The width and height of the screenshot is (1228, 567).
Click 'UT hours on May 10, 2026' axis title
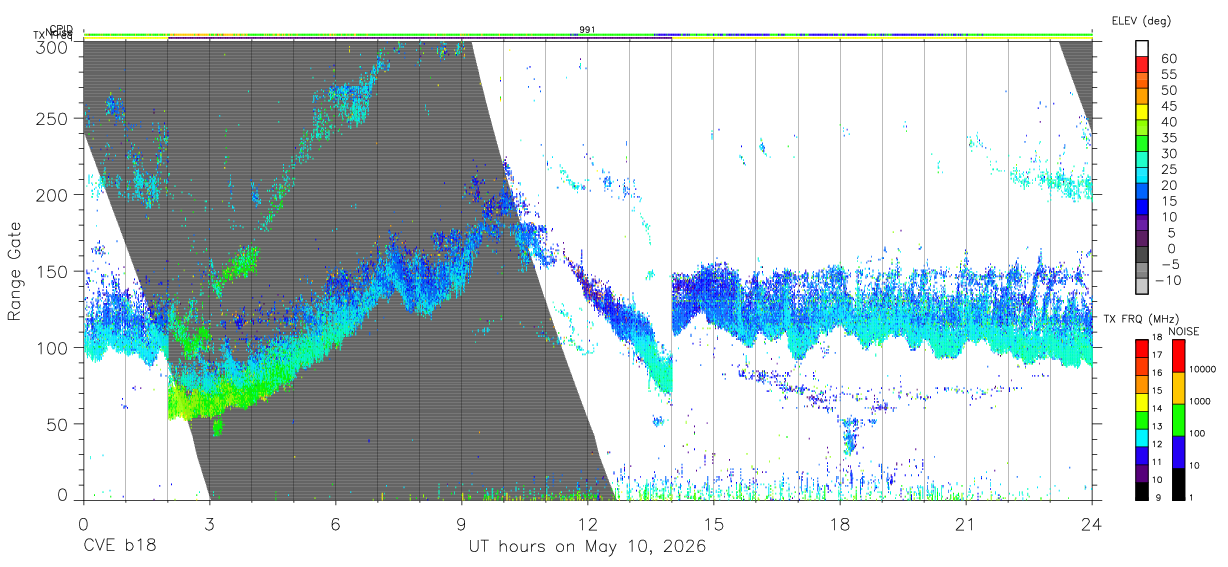coord(588,547)
